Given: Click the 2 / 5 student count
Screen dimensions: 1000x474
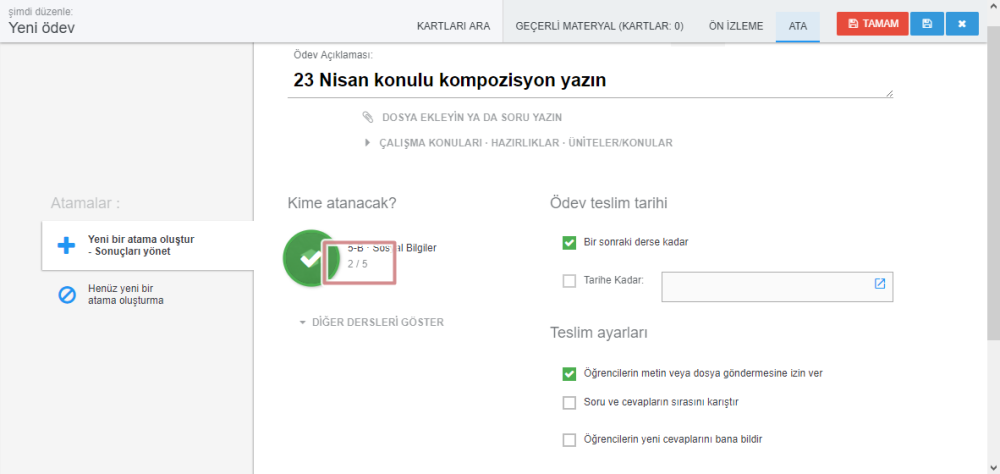Looking at the screenshot, I should pyautogui.click(x=358, y=263).
